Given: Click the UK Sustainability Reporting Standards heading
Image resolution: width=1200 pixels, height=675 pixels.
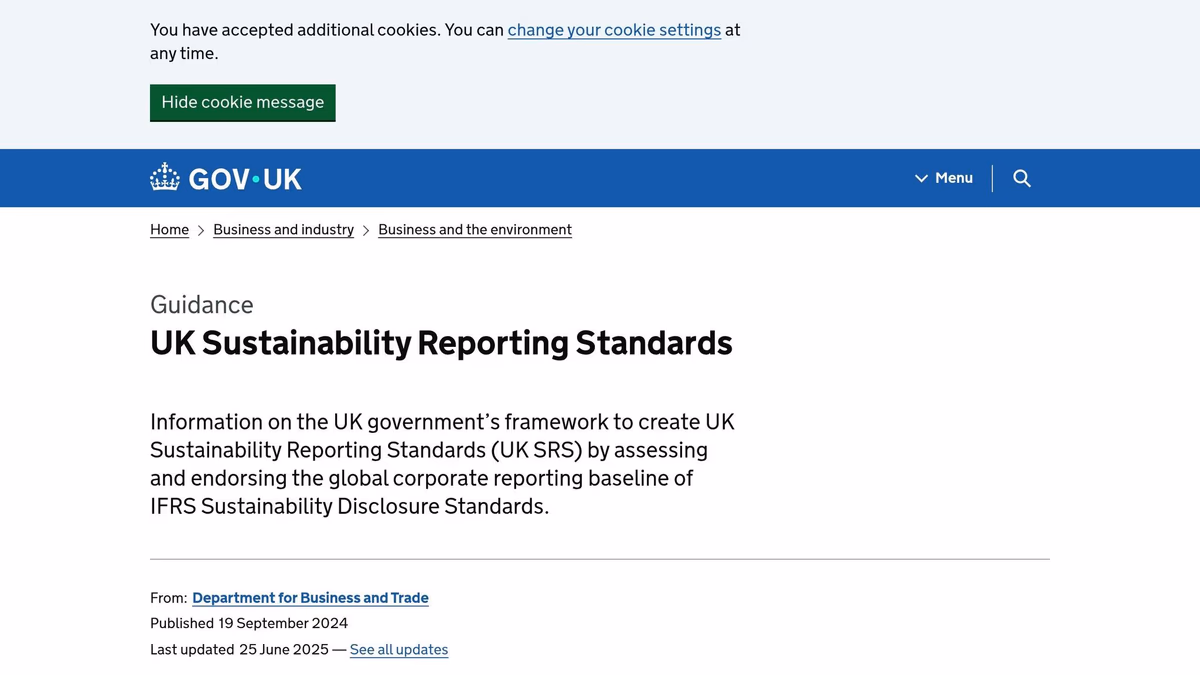Looking at the screenshot, I should (441, 343).
